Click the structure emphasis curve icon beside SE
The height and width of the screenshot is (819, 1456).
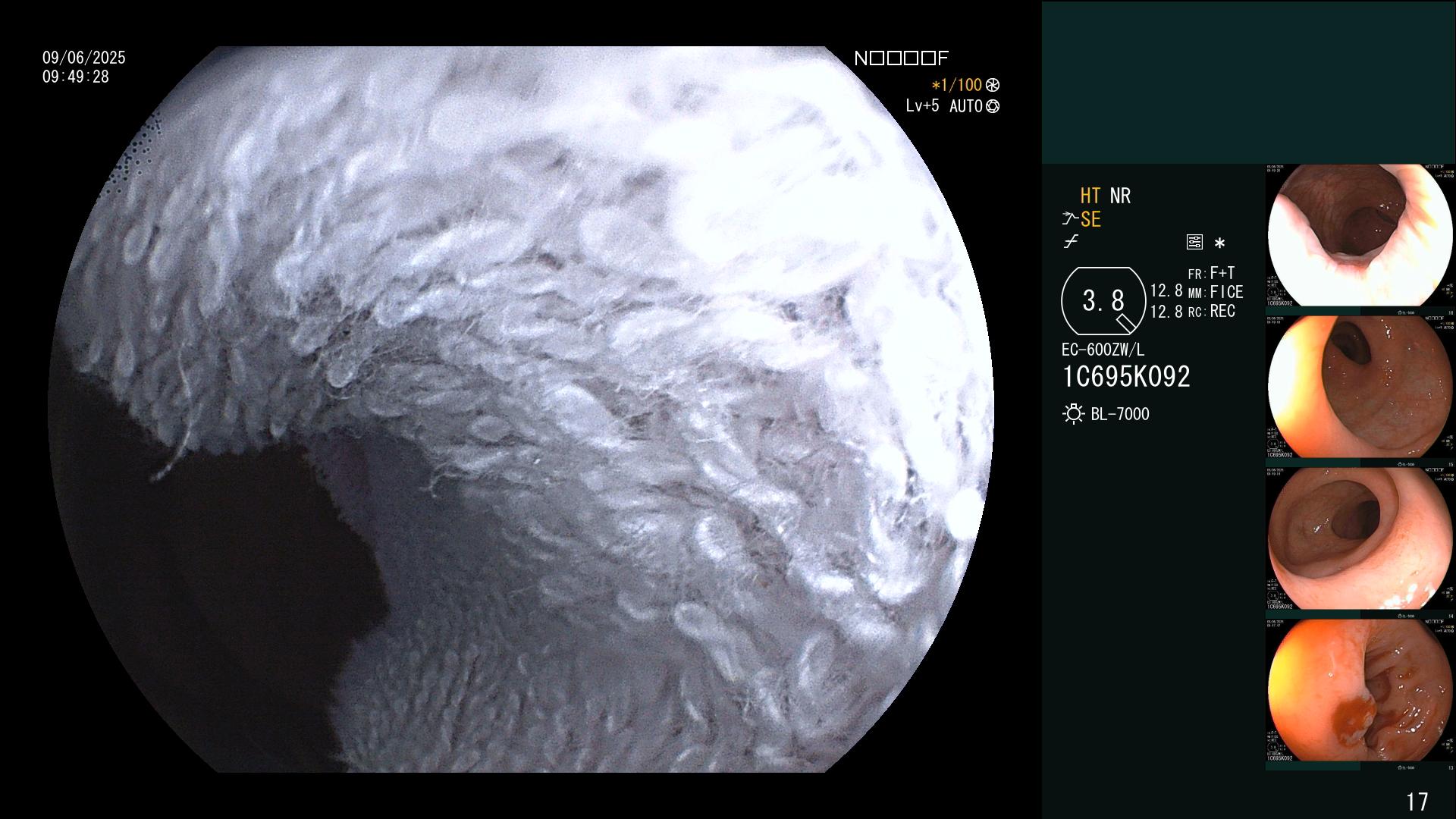(1070, 219)
